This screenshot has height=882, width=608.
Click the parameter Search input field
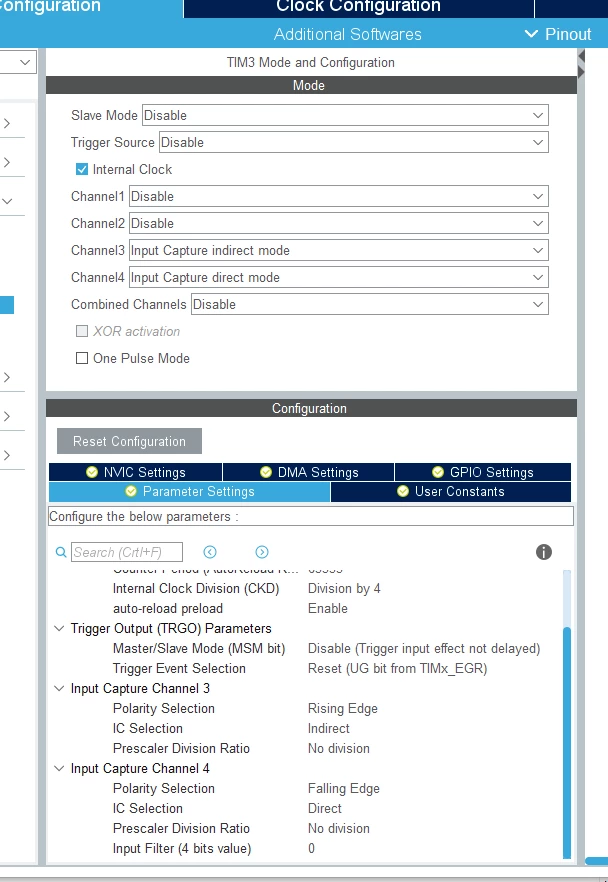coord(127,552)
